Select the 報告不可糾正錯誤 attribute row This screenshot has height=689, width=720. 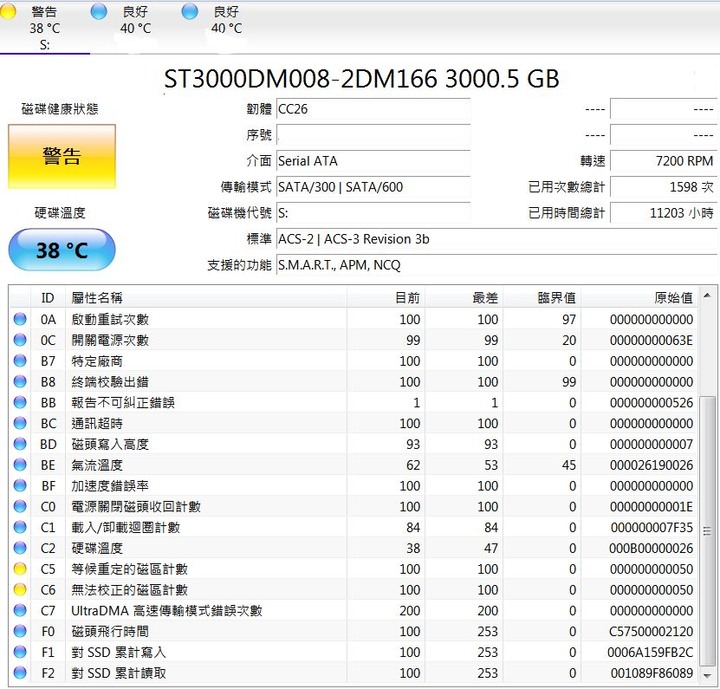(x=354, y=402)
